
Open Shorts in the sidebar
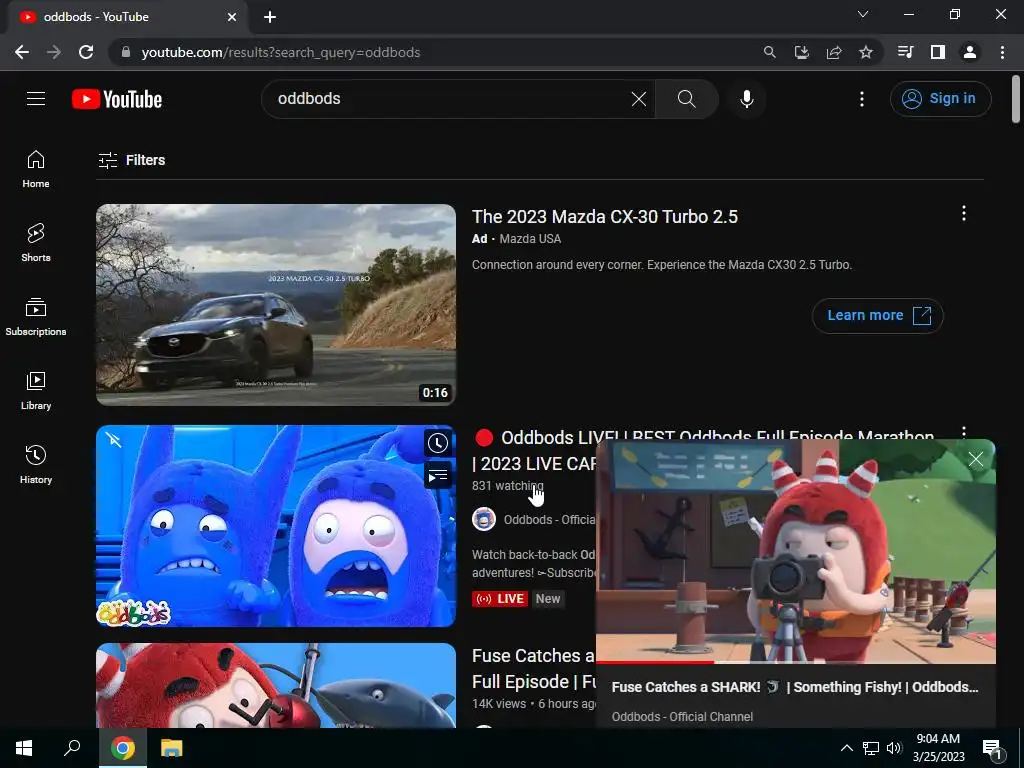point(36,243)
